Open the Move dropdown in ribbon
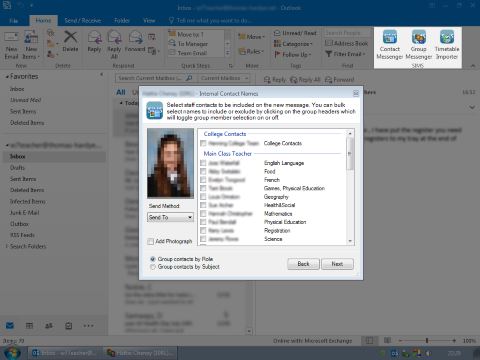Image resolution: width=480 pixels, height=360 pixels. pos(251,36)
